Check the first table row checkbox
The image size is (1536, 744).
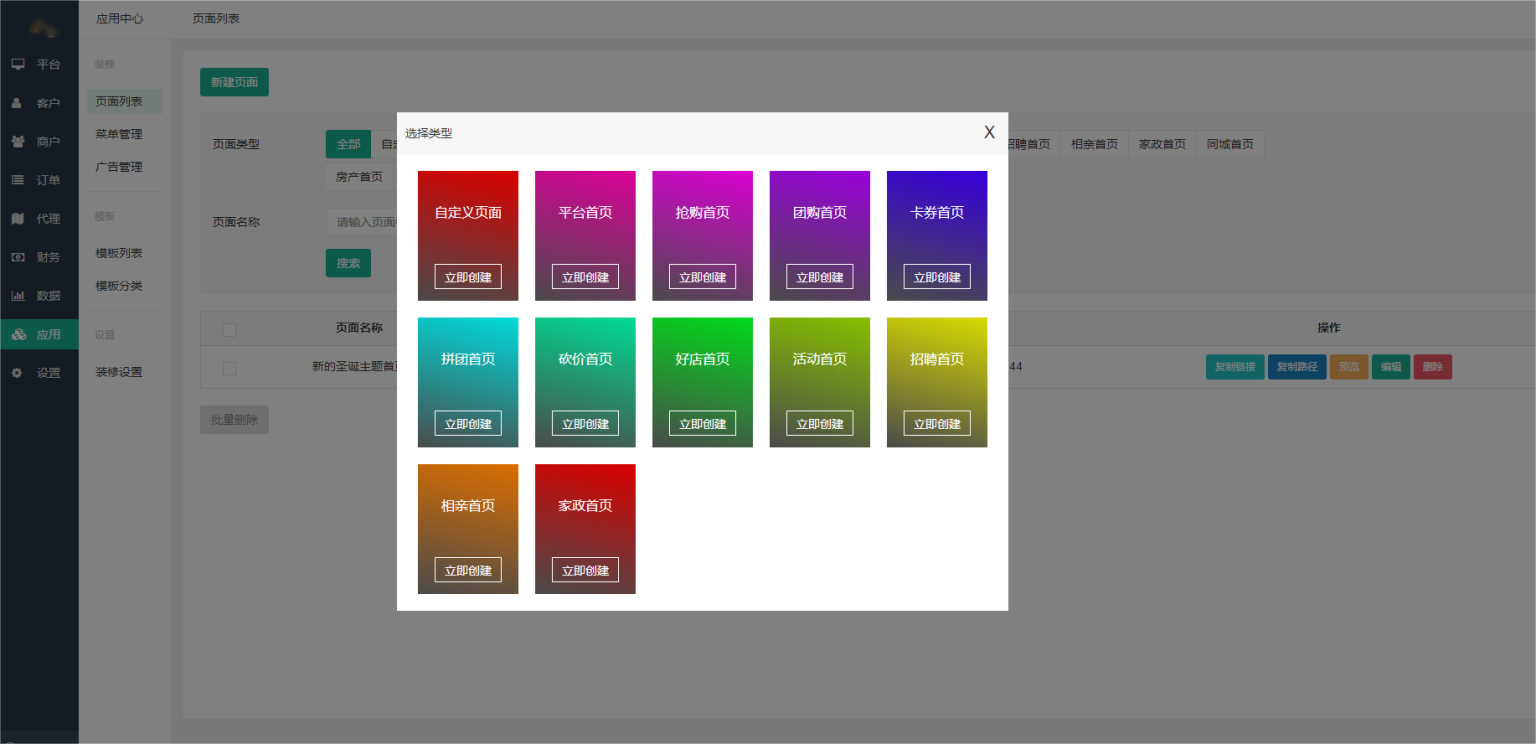click(230, 368)
